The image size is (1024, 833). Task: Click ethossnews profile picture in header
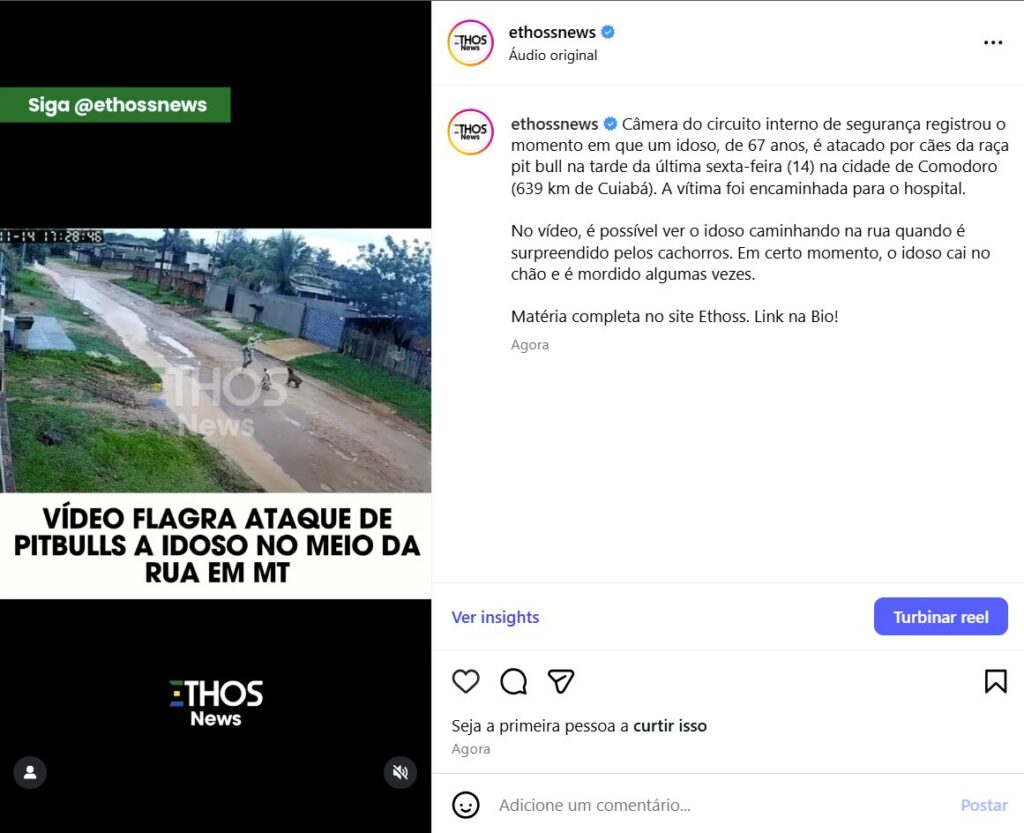tap(470, 43)
